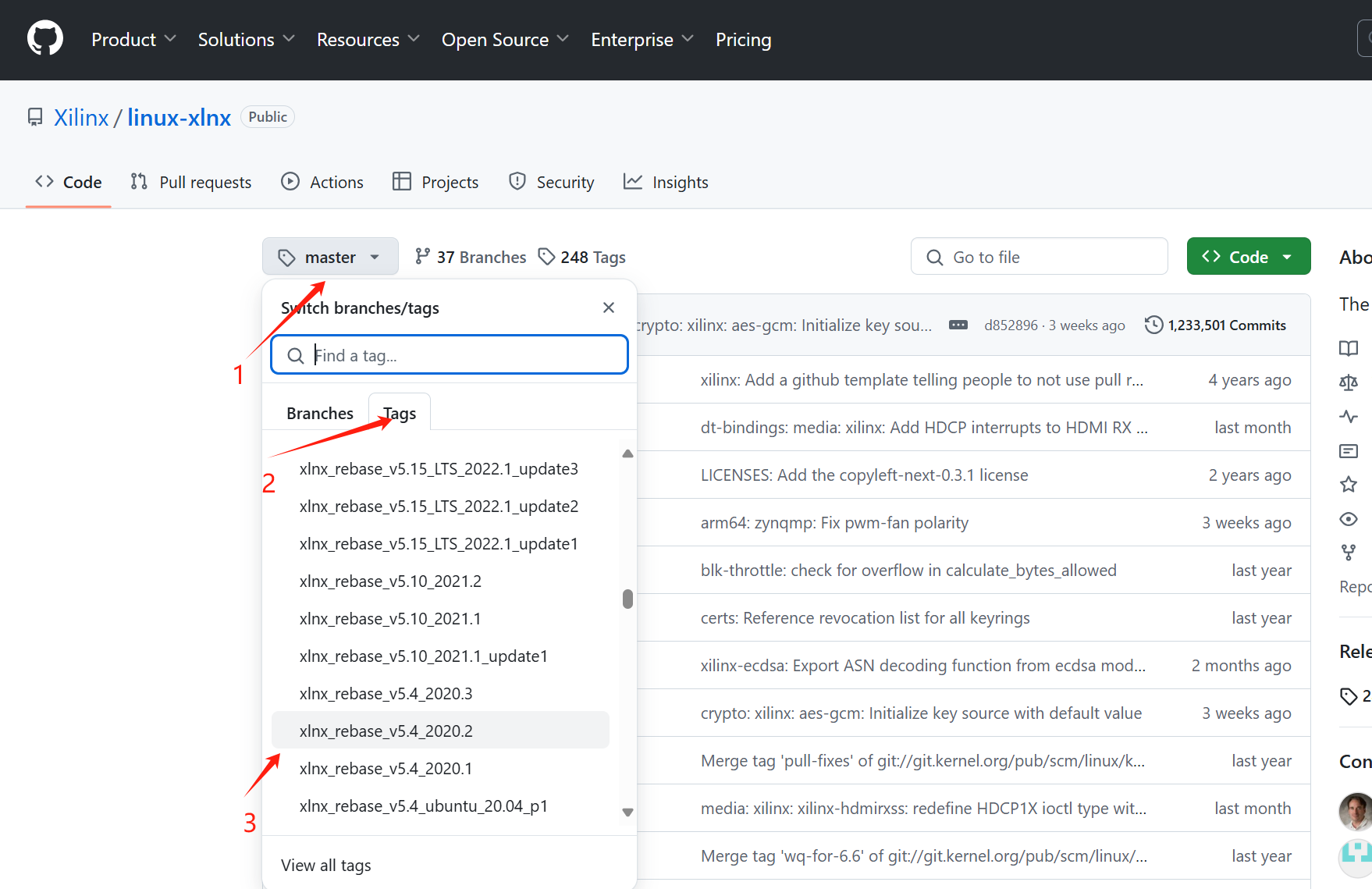Open commit 'certs: Reference revocation list' message
Viewport: 1372px width, 889px height.
point(865,618)
